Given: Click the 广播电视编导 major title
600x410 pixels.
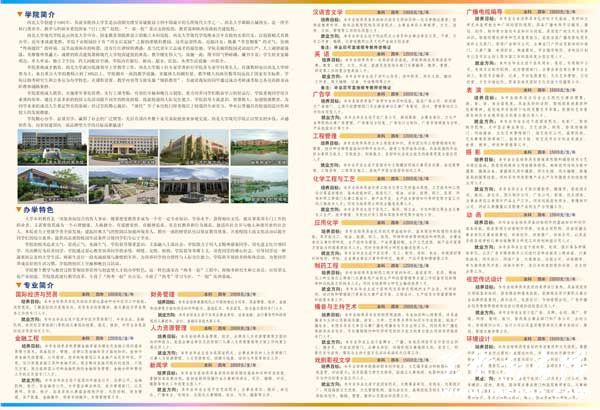Looking at the screenshot, I should (x=485, y=9).
